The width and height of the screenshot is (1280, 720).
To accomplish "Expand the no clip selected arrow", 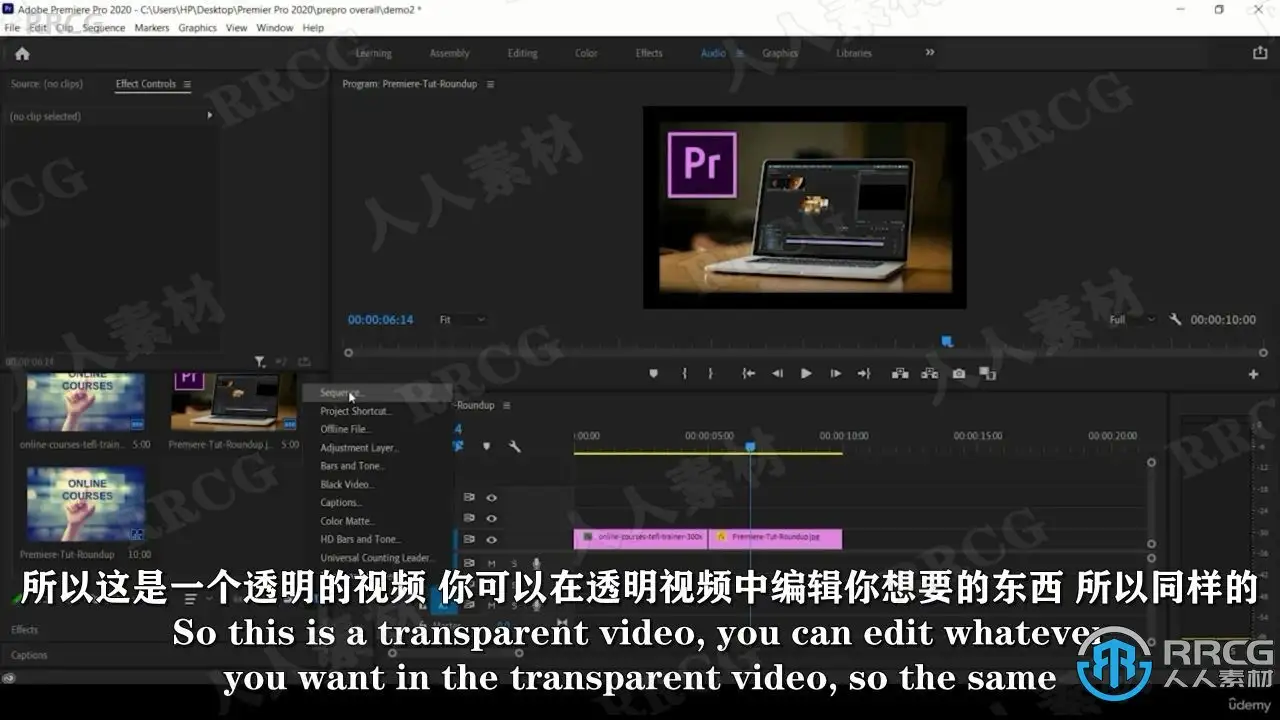I will pyautogui.click(x=210, y=116).
